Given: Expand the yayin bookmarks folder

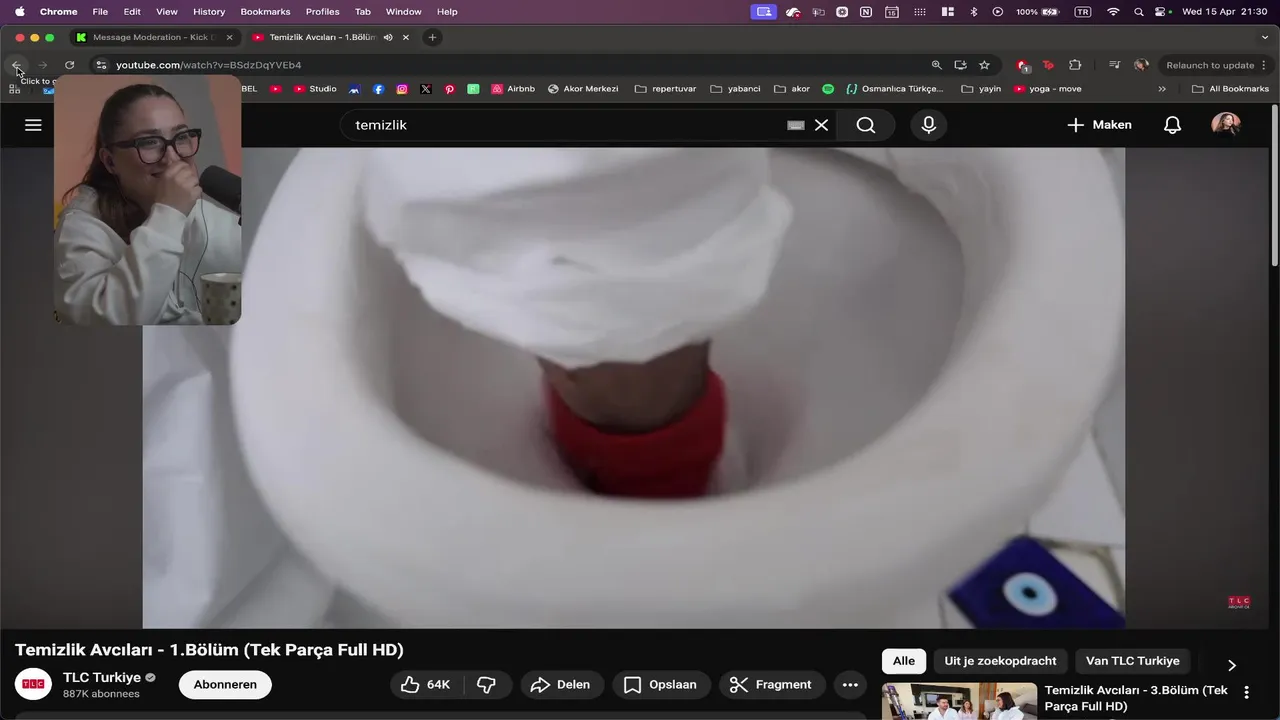Looking at the screenshot, I should tap(981, 89).
